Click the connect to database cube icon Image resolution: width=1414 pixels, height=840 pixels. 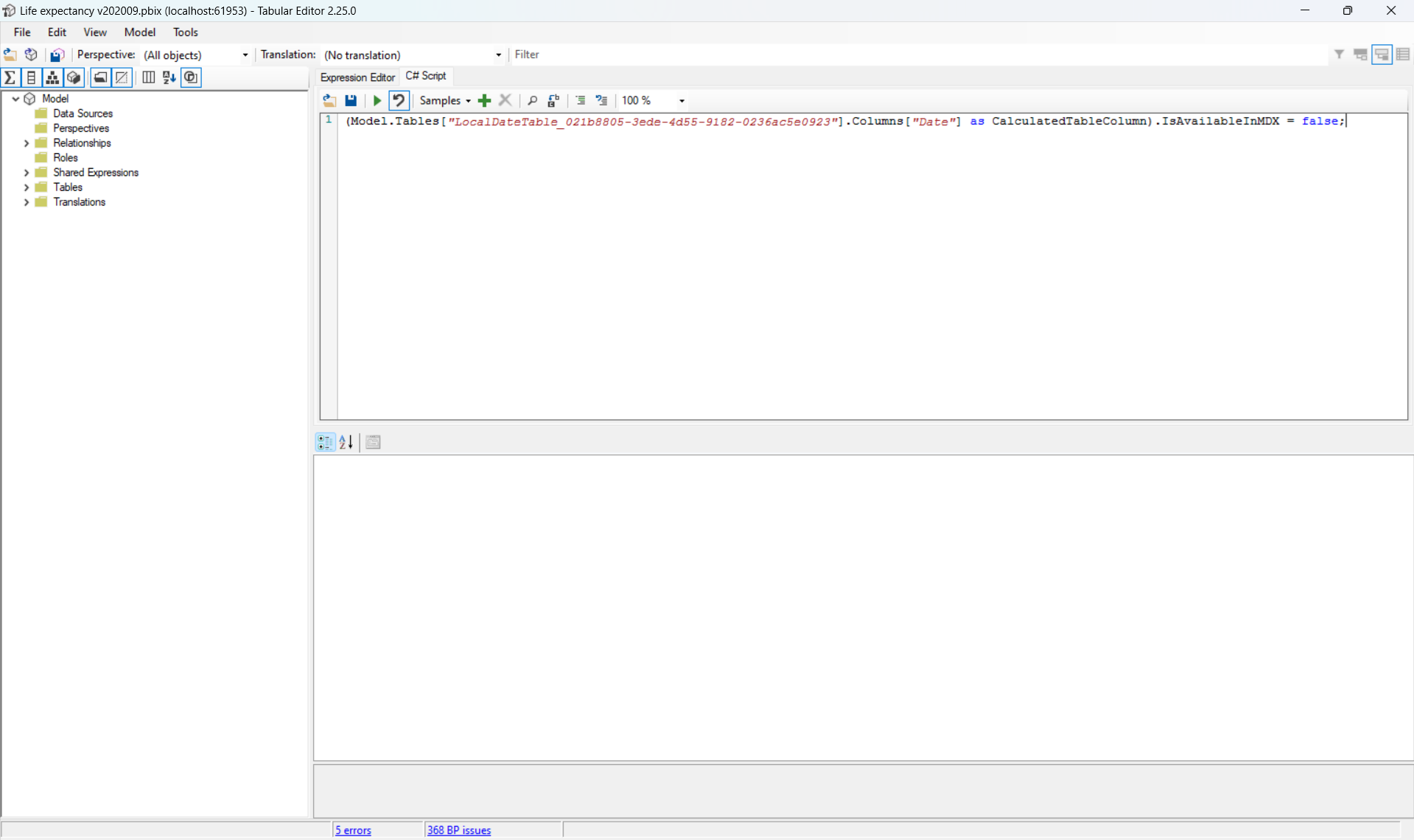[31, 55]
